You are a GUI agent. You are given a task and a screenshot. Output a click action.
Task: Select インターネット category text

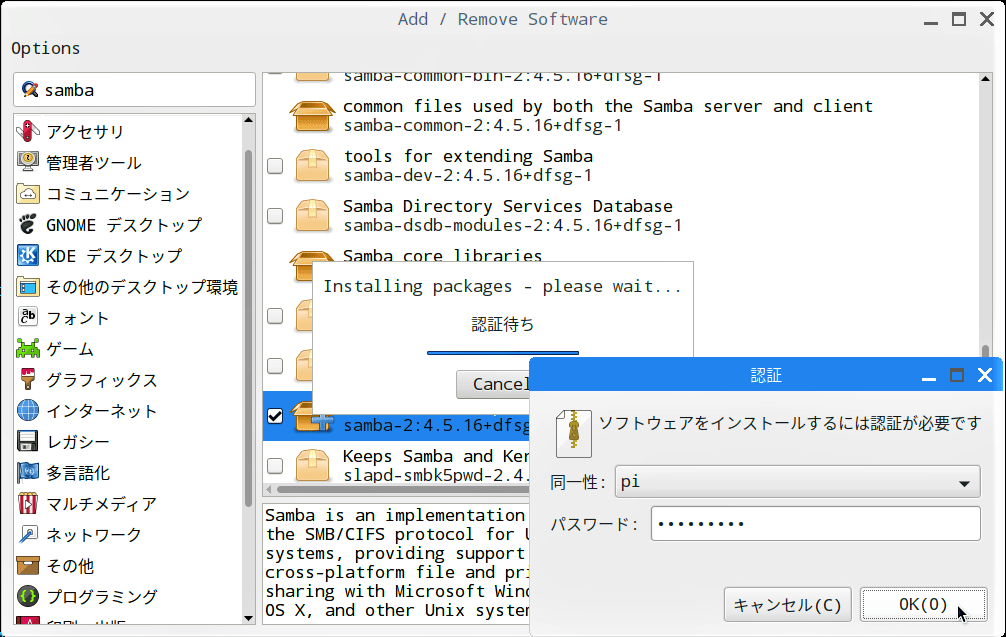point(101,411)
